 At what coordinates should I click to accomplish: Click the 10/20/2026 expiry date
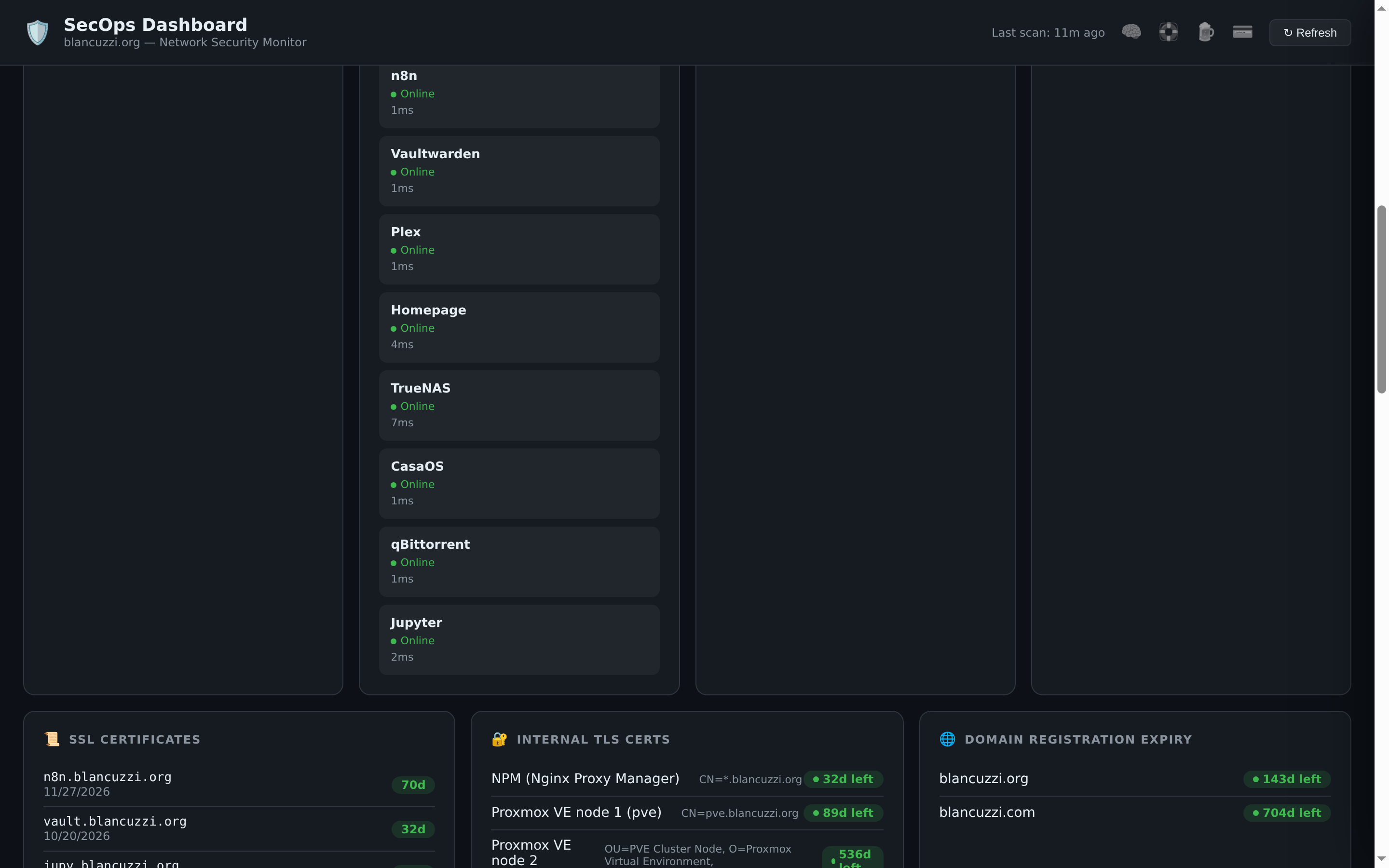click(x=77, y=836)
